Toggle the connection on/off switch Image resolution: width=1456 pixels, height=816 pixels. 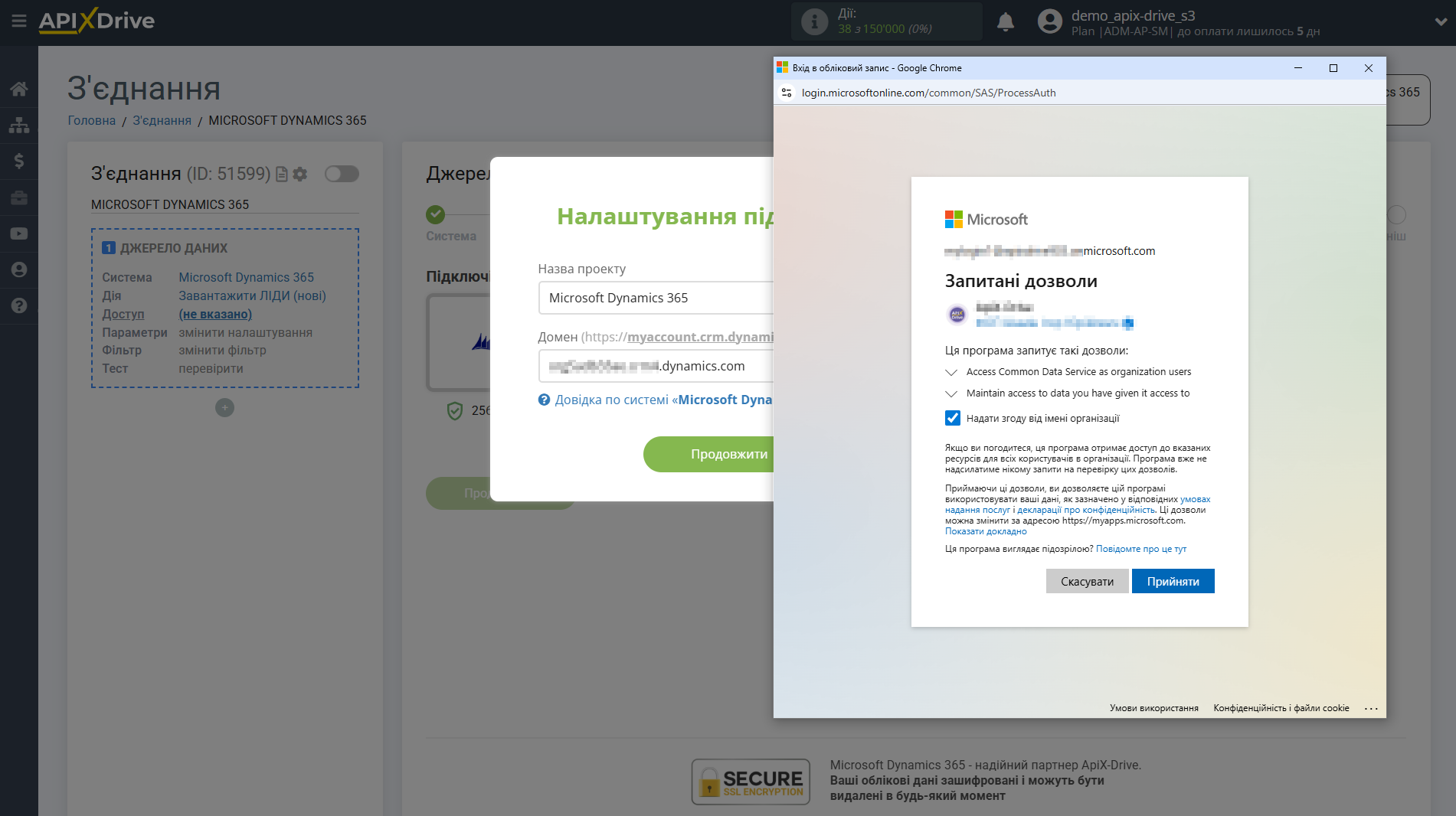point(342,174)
